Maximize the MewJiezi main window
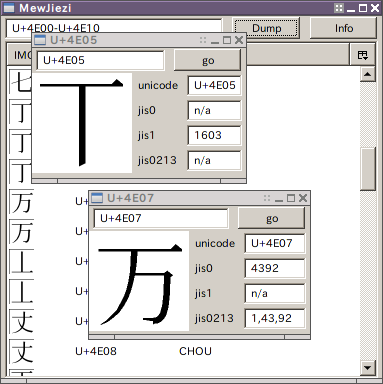The height and width of the screenshot is (384, 383). pyautogui.click(x=363, y=8)
